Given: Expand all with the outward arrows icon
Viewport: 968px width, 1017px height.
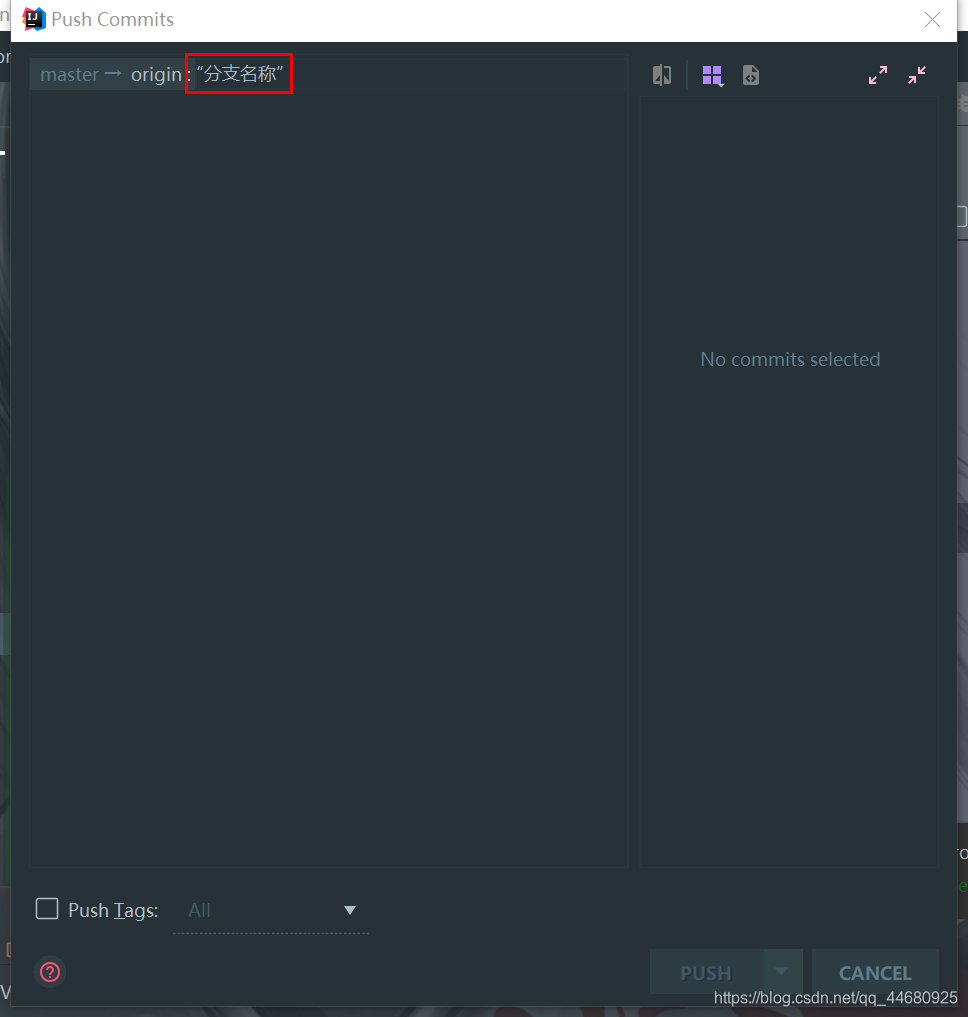Looking at the screenshot, I should [878, 75].
